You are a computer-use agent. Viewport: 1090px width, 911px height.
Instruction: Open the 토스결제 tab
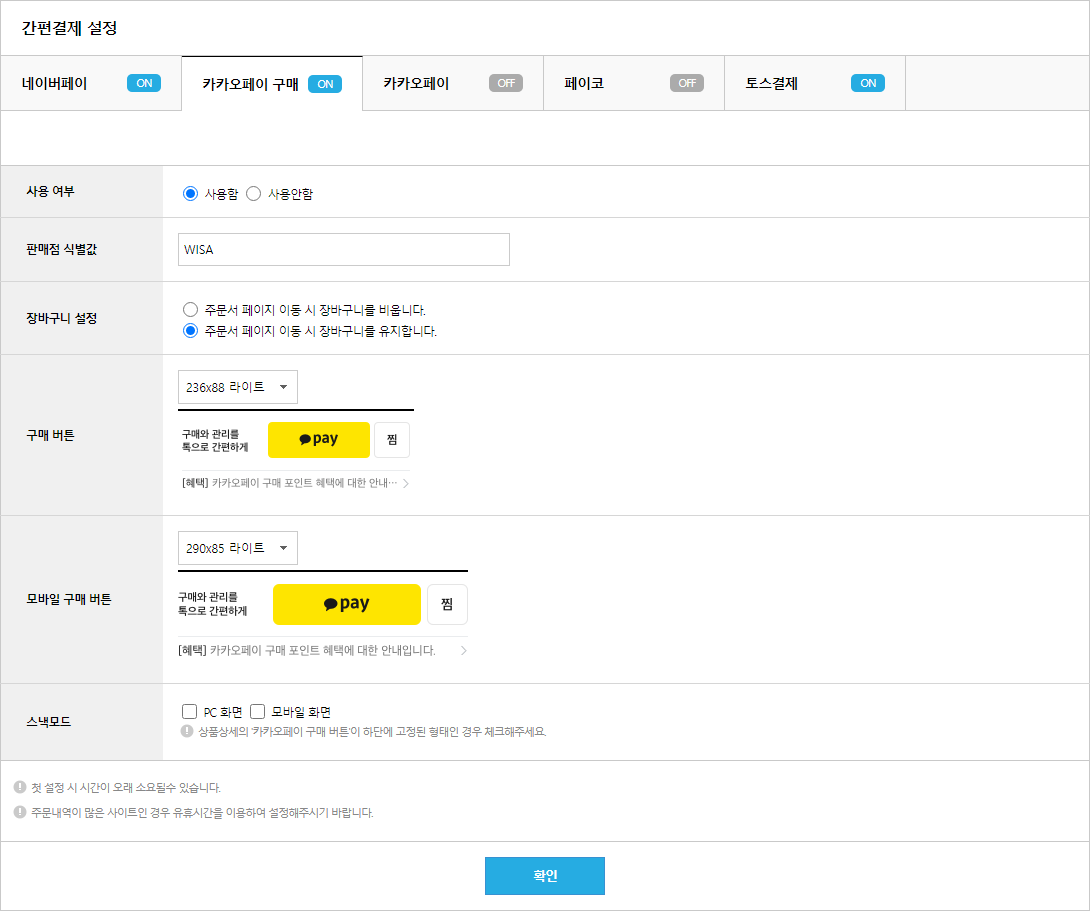(x=815, y=83)
